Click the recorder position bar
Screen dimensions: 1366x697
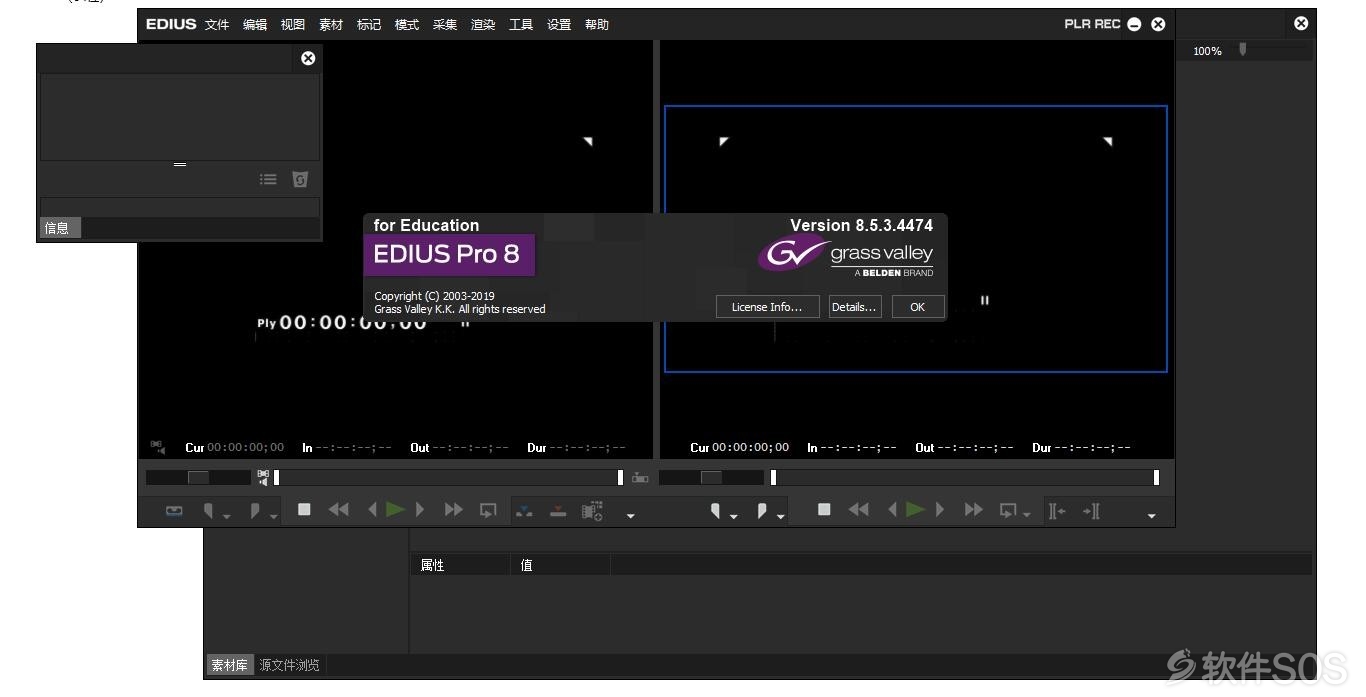click(964, 478)
